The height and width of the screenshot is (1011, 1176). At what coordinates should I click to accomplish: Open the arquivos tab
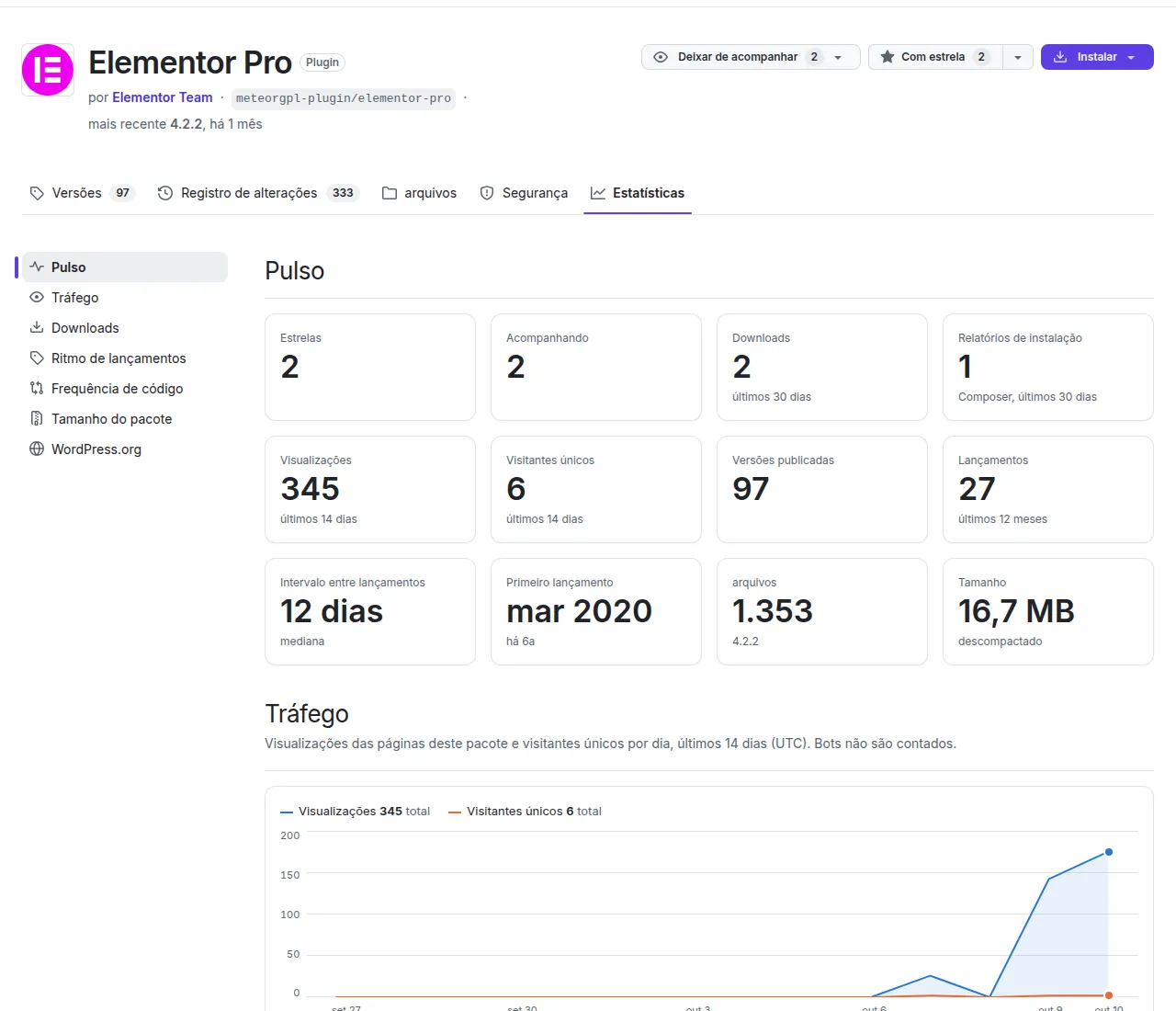(420, 193)
